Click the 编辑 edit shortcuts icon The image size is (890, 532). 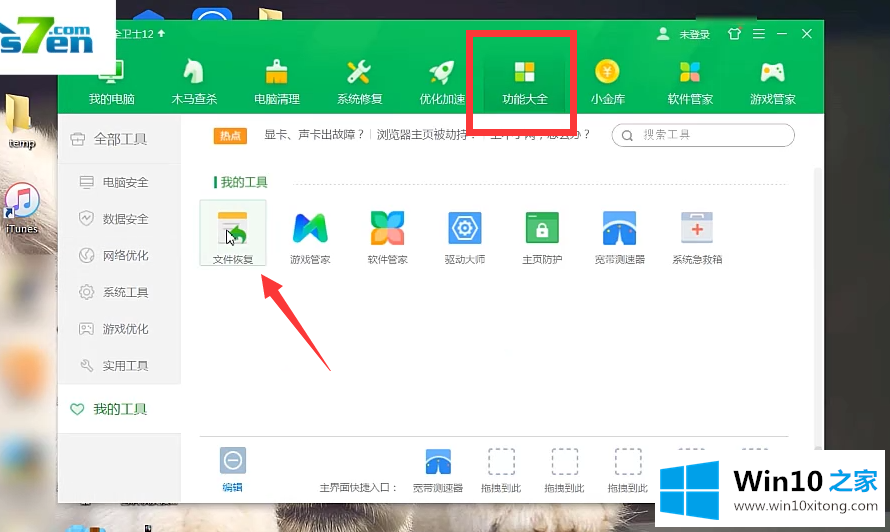[233, 469]
